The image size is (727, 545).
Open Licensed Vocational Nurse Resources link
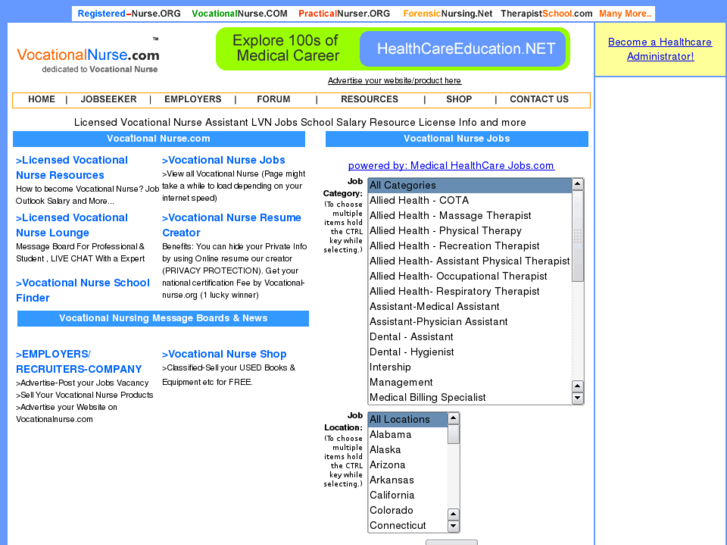[x=72, y=167]
